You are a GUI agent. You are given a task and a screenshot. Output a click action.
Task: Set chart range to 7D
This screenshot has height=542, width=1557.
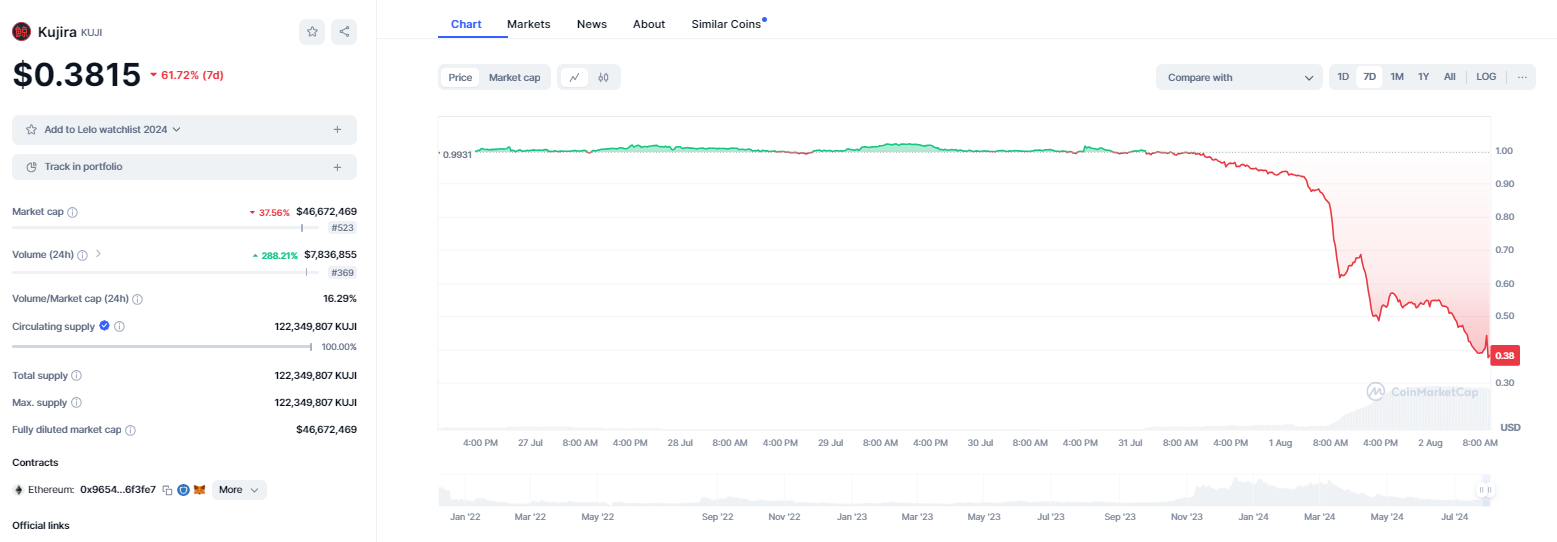tap(1370, 77)
